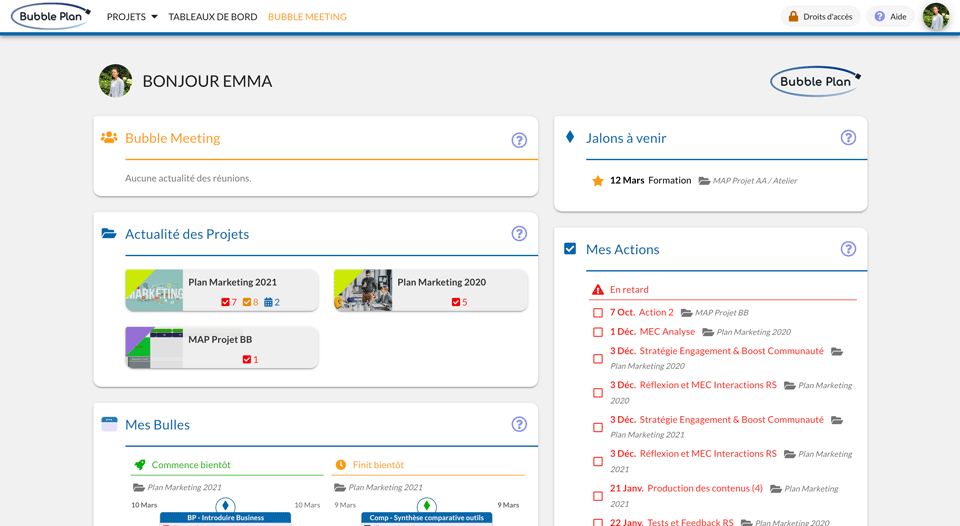
Task: Click the Jalons à venir diamond icon
Action: pyautogui.click(x=570, y=137)
